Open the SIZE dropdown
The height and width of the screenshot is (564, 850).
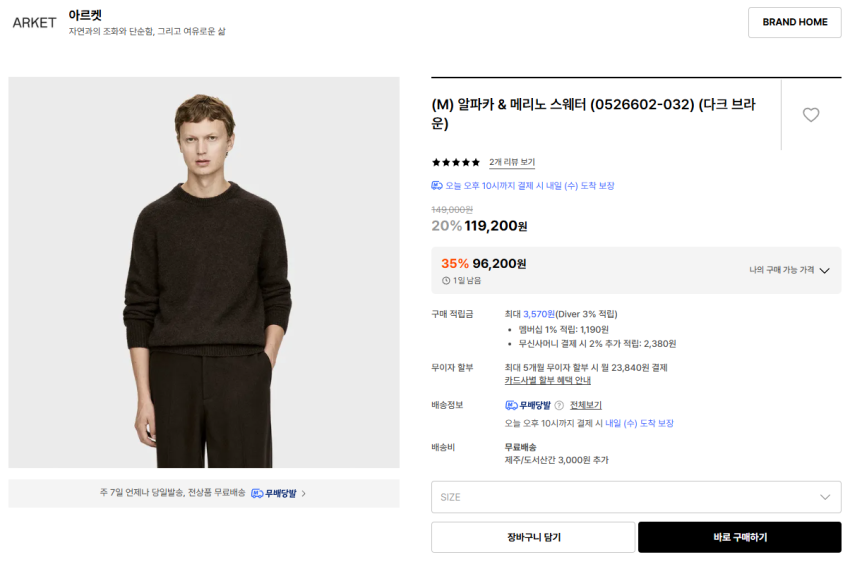(x=636, y=497)
